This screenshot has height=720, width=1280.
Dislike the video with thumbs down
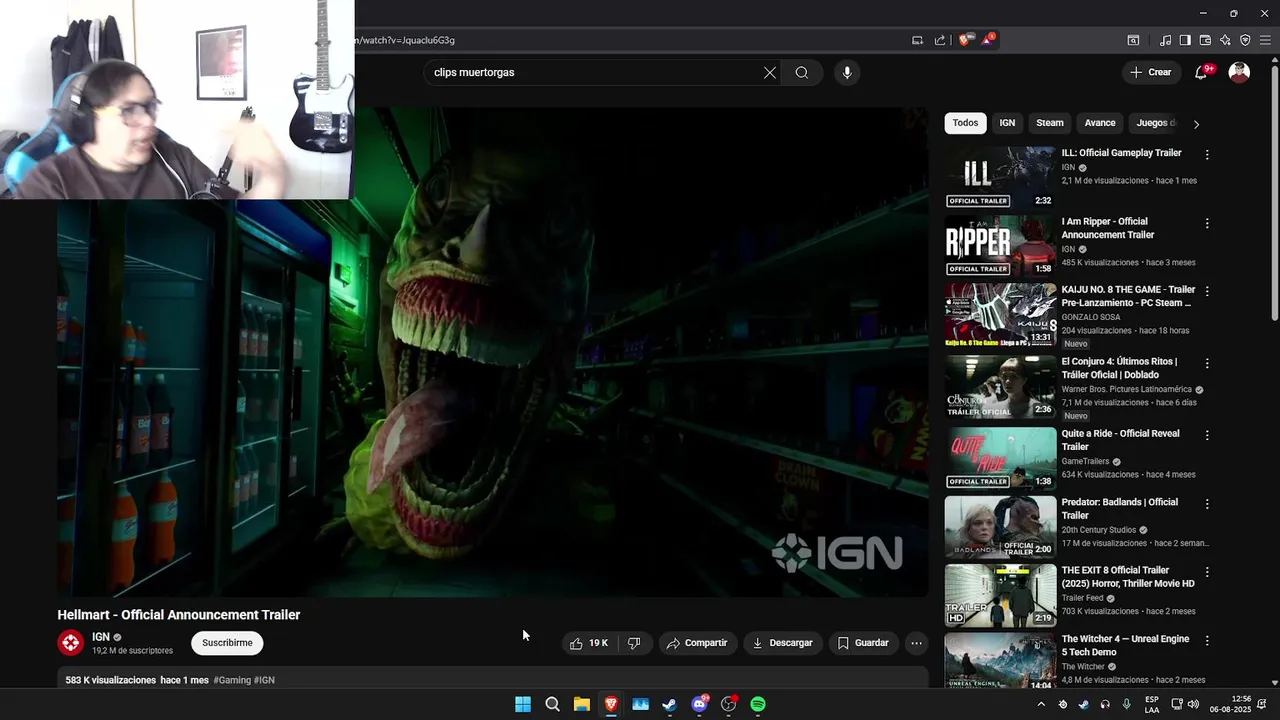point(634,643)
